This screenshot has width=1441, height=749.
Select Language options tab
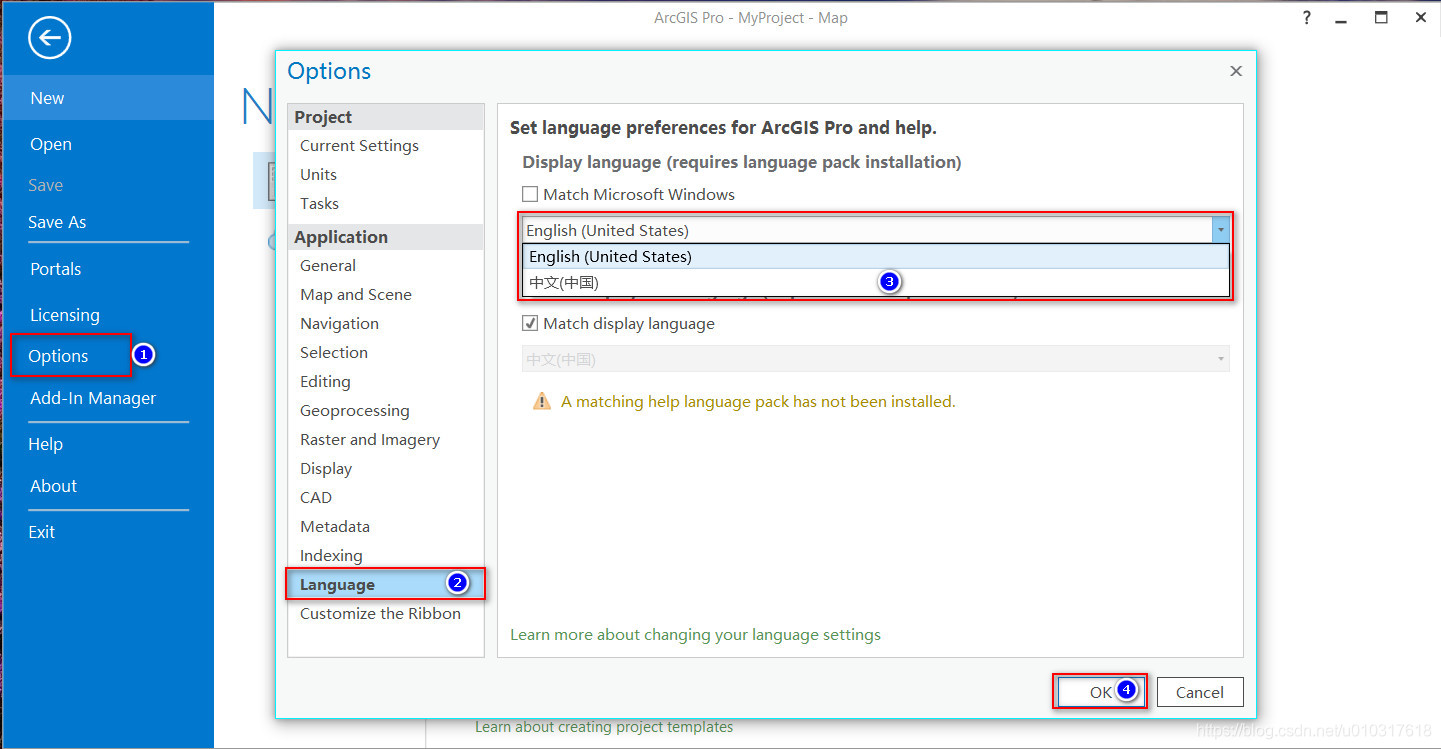(386, 585)
